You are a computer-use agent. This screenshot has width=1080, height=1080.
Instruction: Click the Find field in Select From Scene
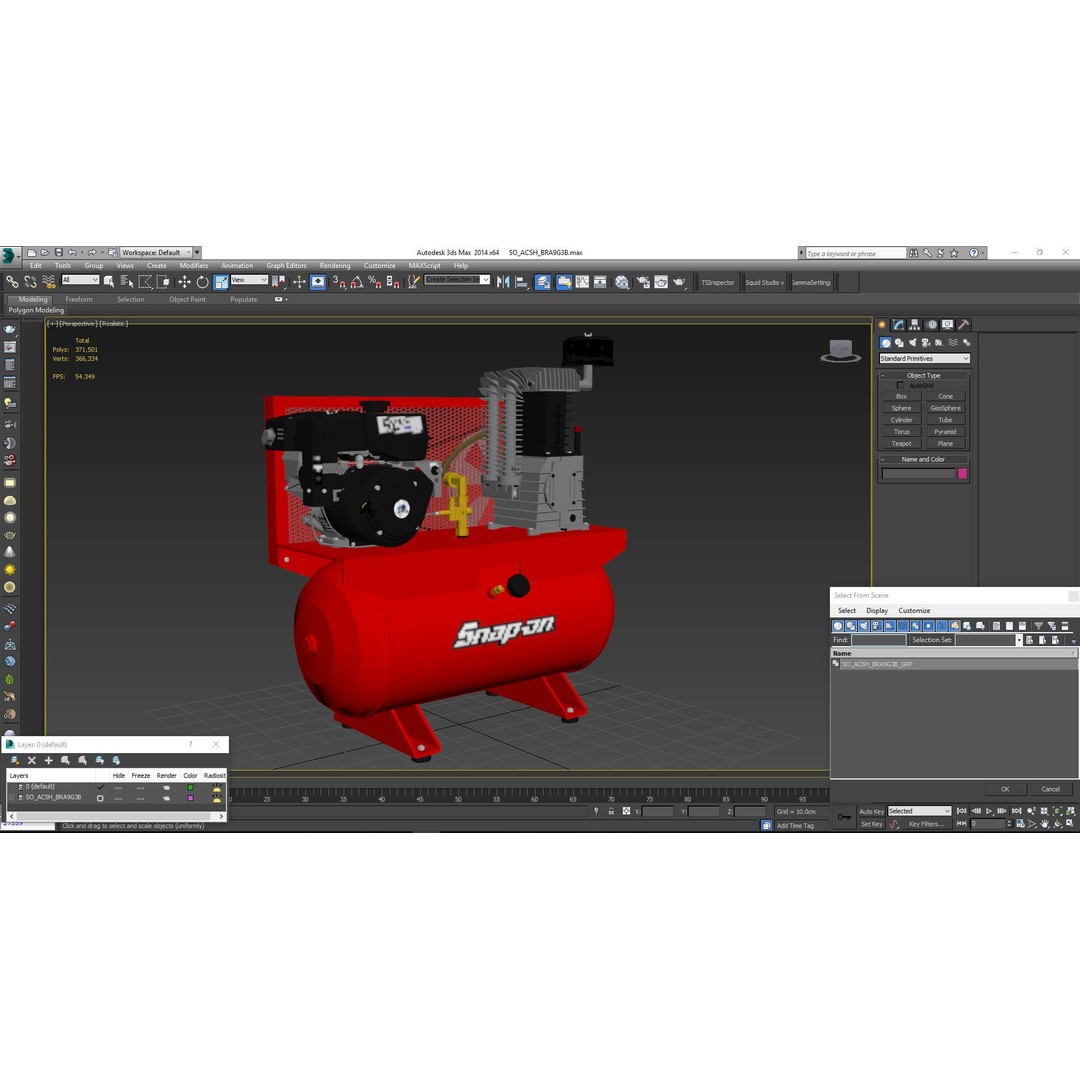coord(879,640)
